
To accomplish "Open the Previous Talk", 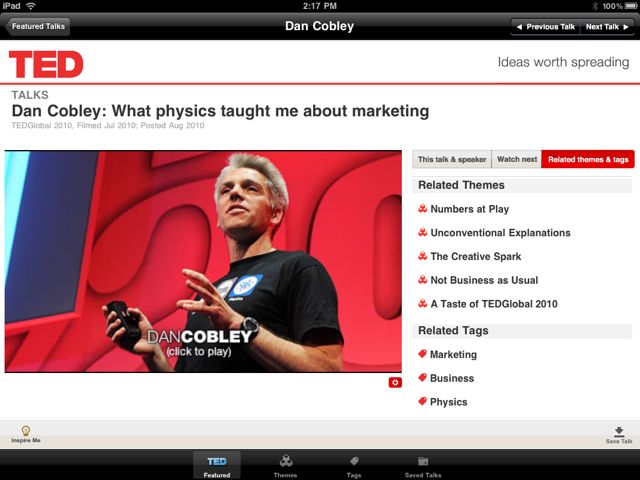I will (x=545, y=27).
